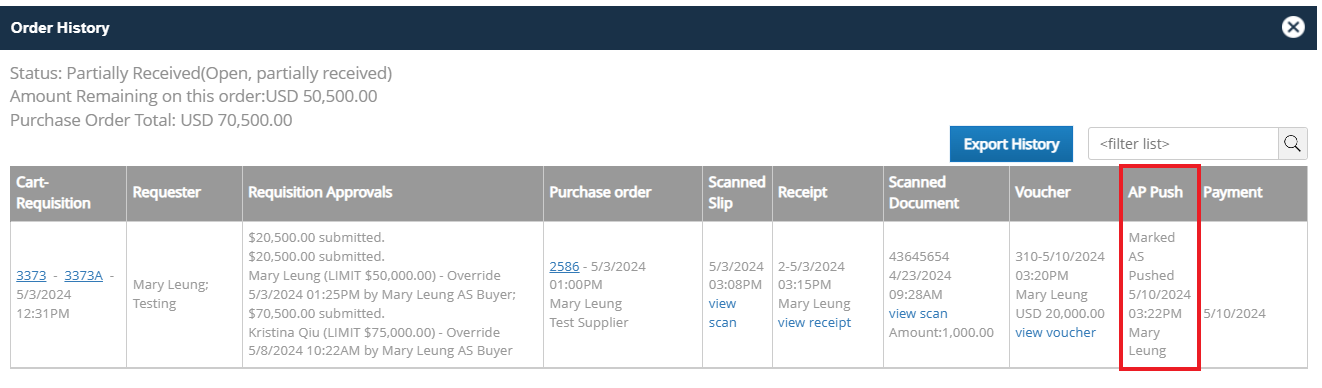Click the search magnifier icon
The image size is (1322, 388).
click(x=1293, y=144)
